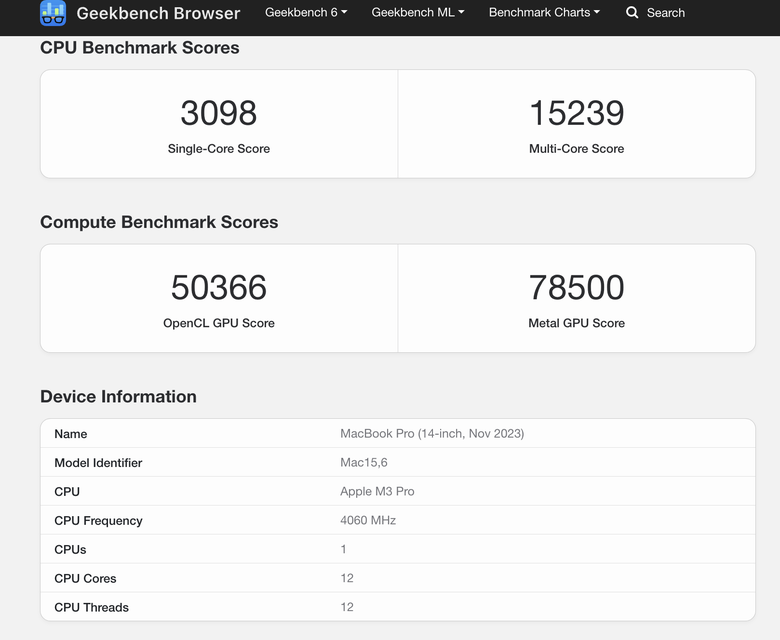Select the CPU Cores value 12
This screenshot has height=640, width=780.
click(x=347, y=578)
